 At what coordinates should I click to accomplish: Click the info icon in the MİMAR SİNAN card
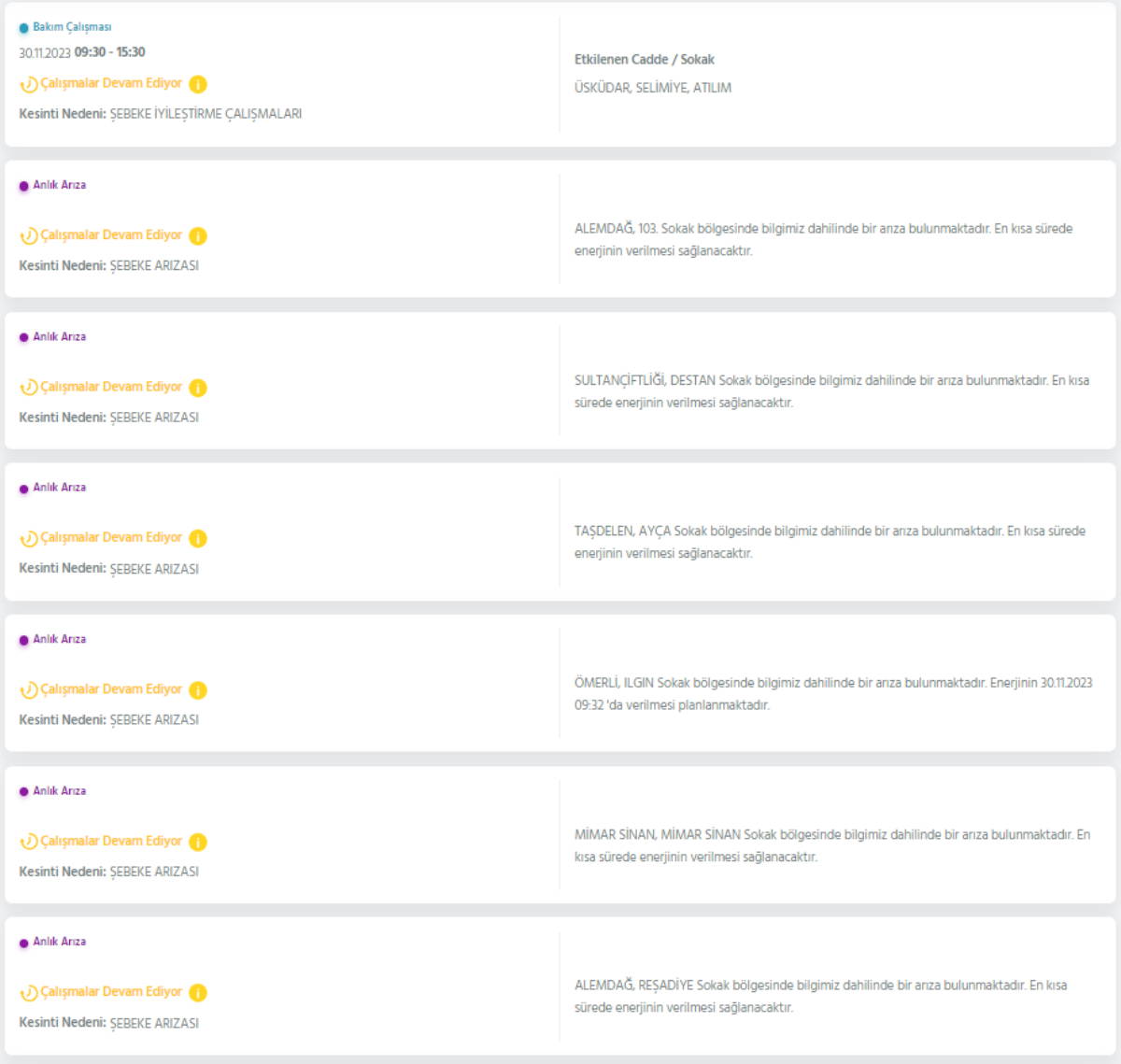point(198,842)
